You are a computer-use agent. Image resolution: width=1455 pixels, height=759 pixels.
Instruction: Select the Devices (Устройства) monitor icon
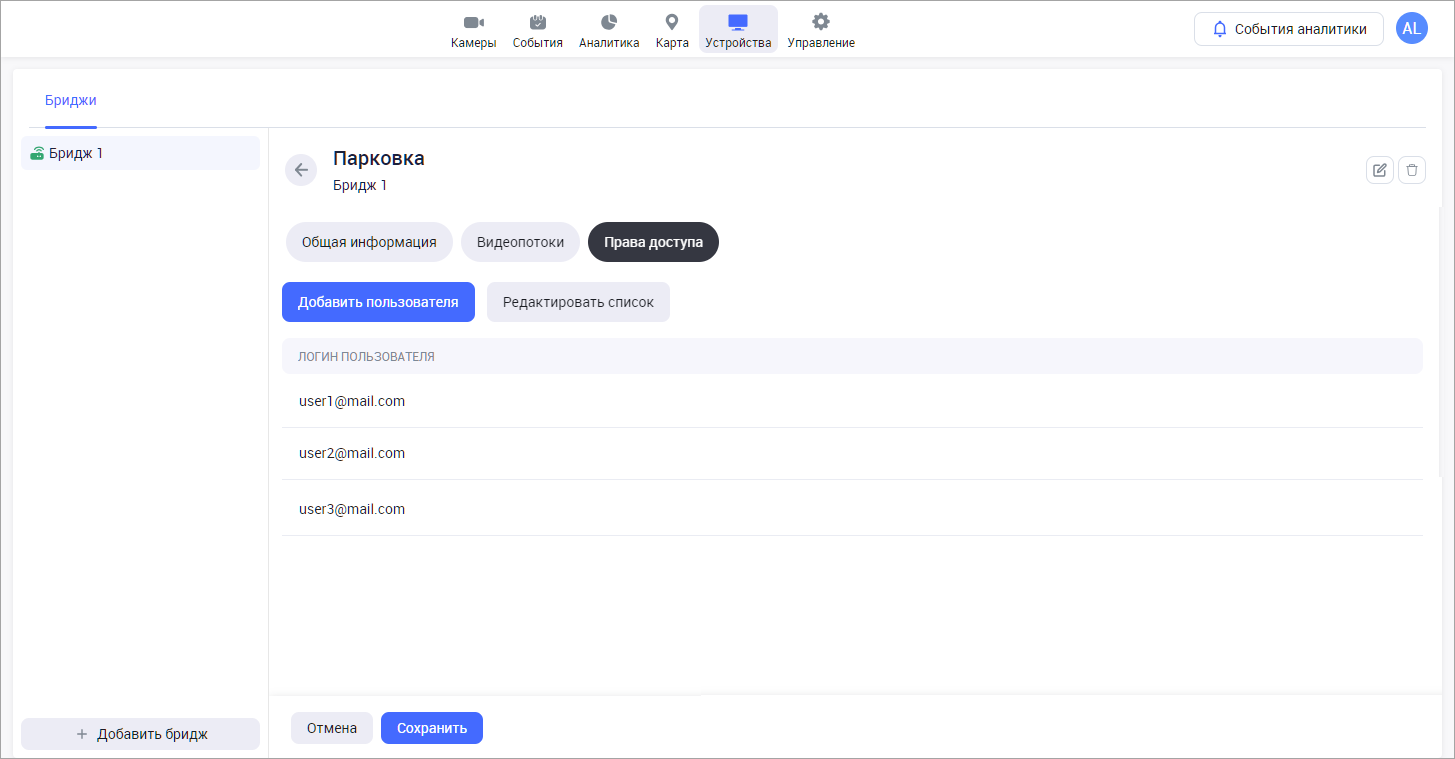coord(738,23)
